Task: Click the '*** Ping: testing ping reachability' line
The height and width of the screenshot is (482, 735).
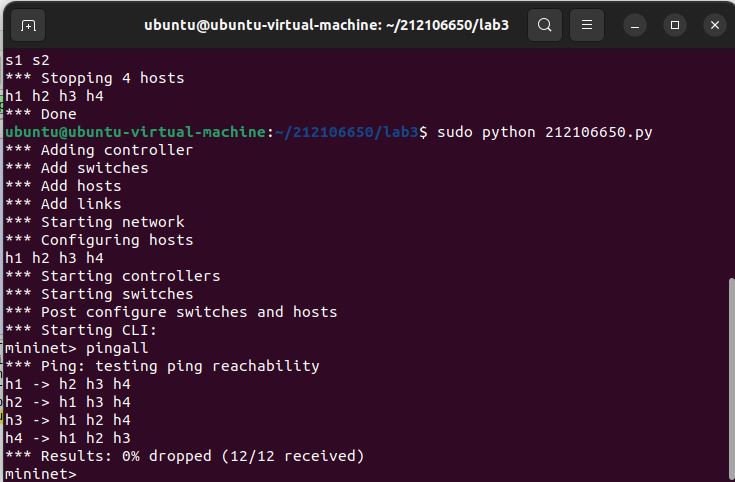Action: [x=162, y=366]
